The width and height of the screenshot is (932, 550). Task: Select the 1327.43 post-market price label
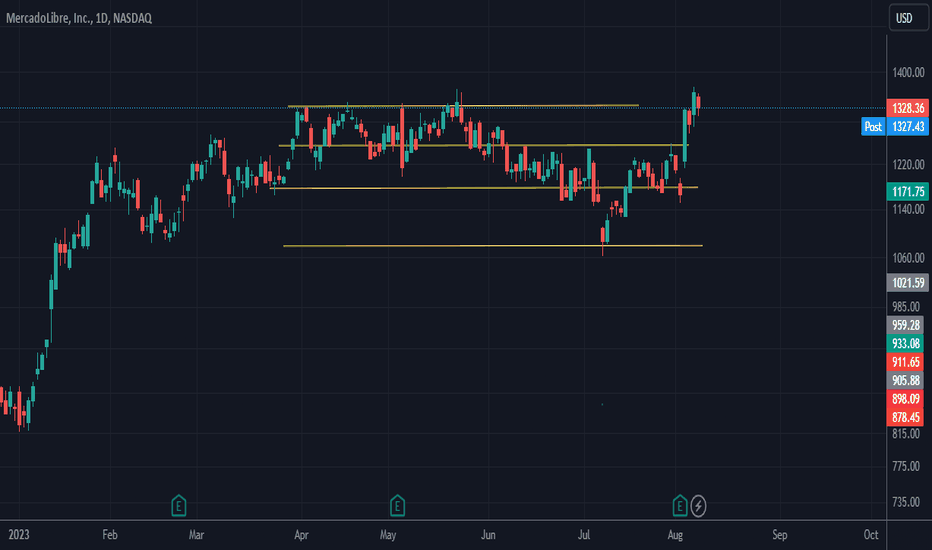point(908,127)
